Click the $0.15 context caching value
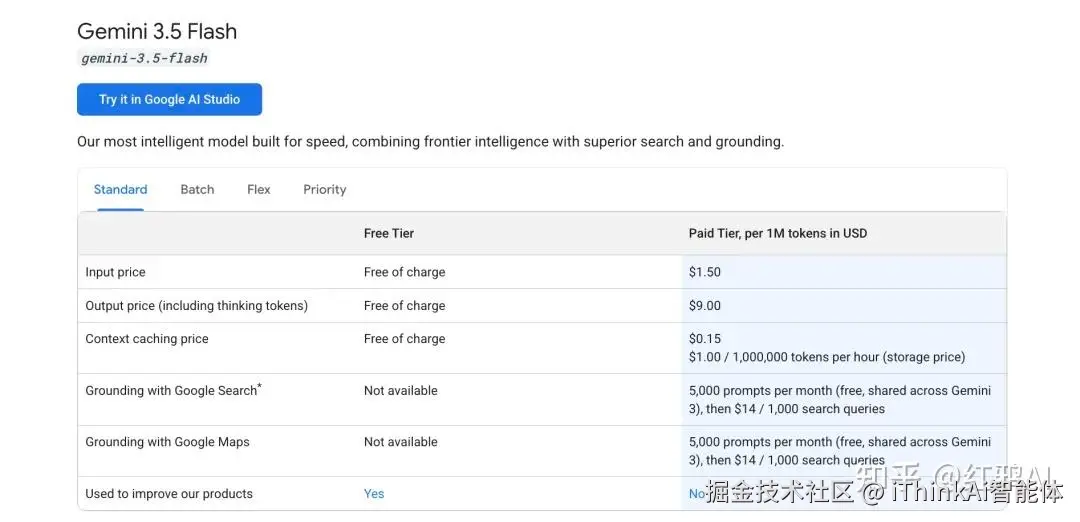 pyautogui.click(x=705, y=339)
